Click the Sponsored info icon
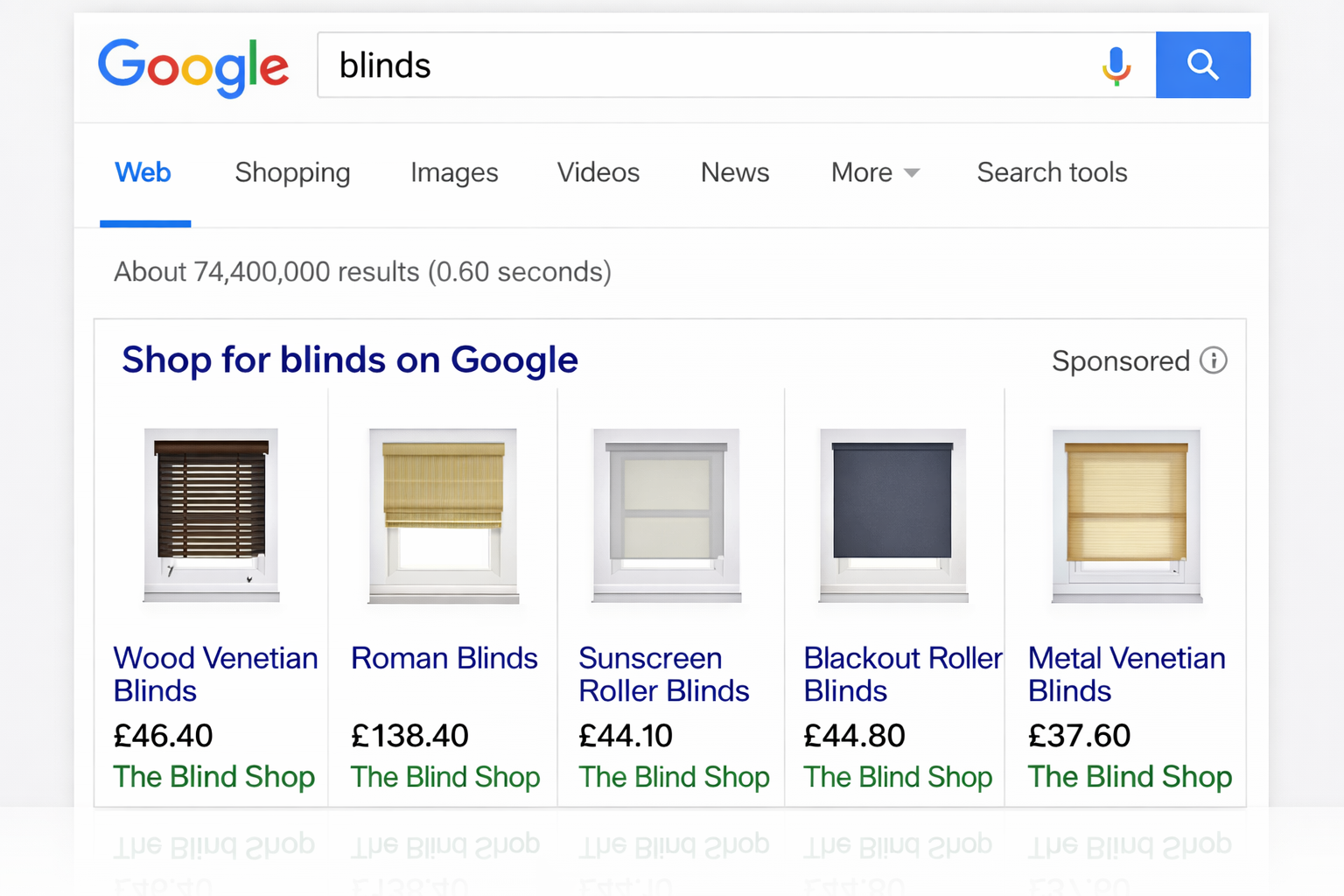This screenshot has width=1344, height=896. pyautogui.click(x=1214, y=360)
